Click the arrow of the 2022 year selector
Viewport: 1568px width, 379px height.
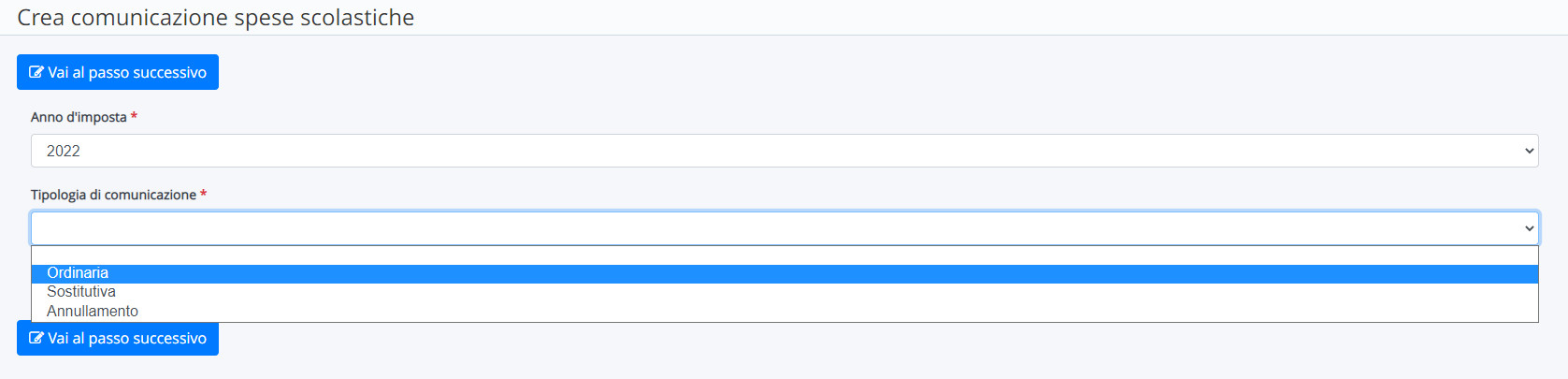point(1530,151)
